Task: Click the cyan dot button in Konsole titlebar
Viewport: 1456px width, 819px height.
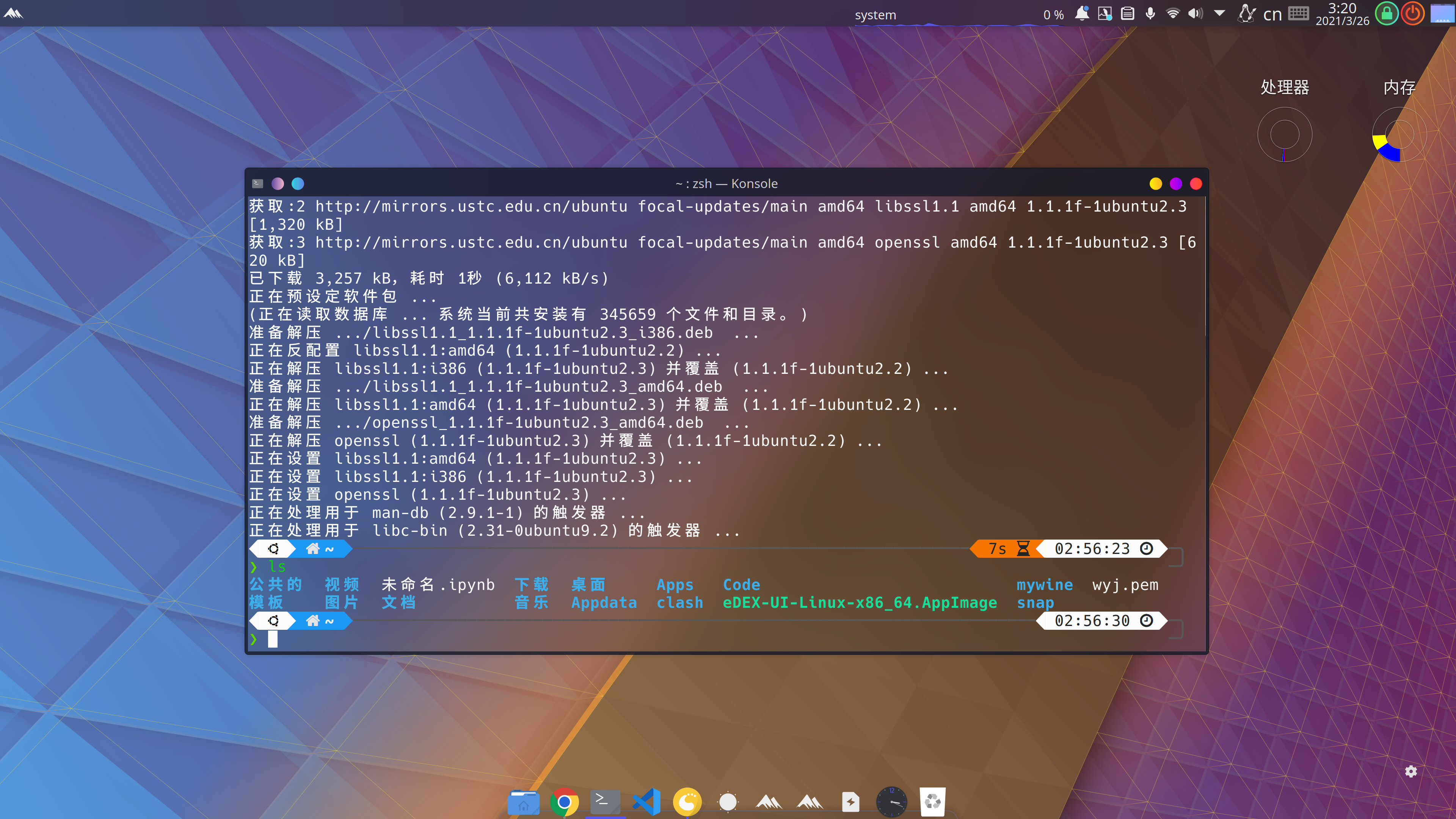Action: pyautogui.click(x=298, y=184)
